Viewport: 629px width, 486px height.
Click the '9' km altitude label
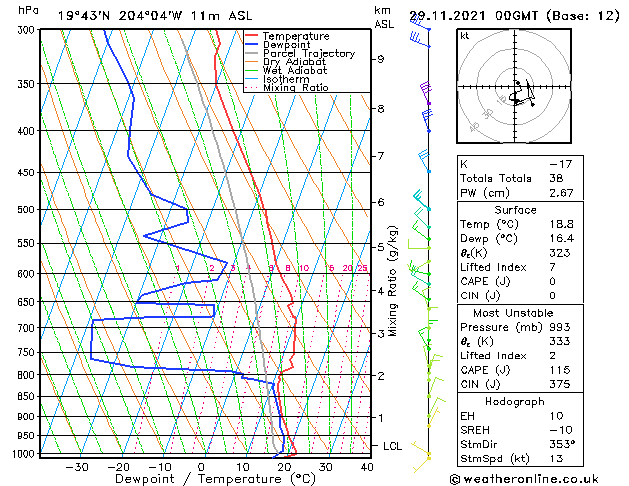click(x=380, y=59)
